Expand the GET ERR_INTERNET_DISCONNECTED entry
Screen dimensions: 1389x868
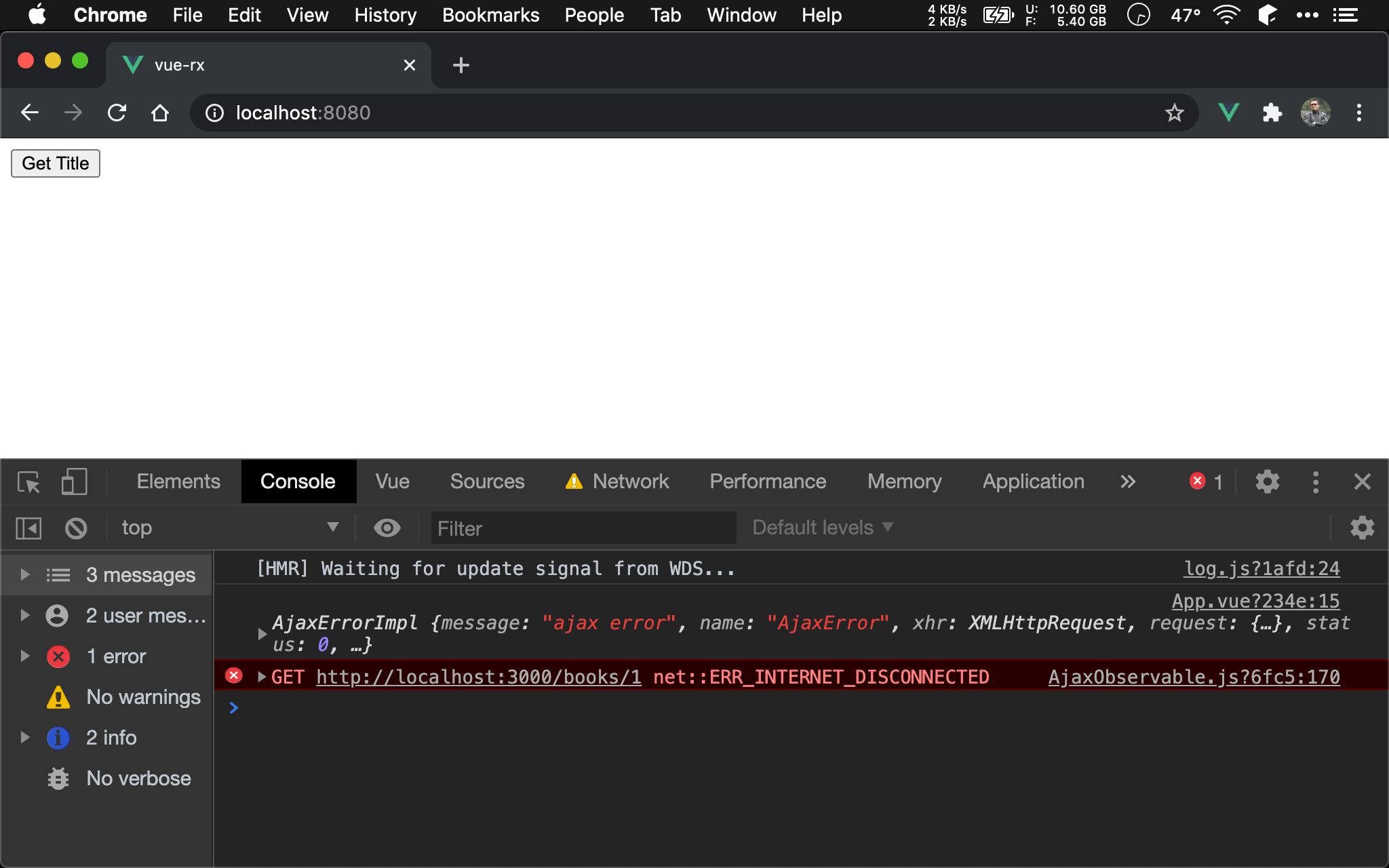click(262, 677)
